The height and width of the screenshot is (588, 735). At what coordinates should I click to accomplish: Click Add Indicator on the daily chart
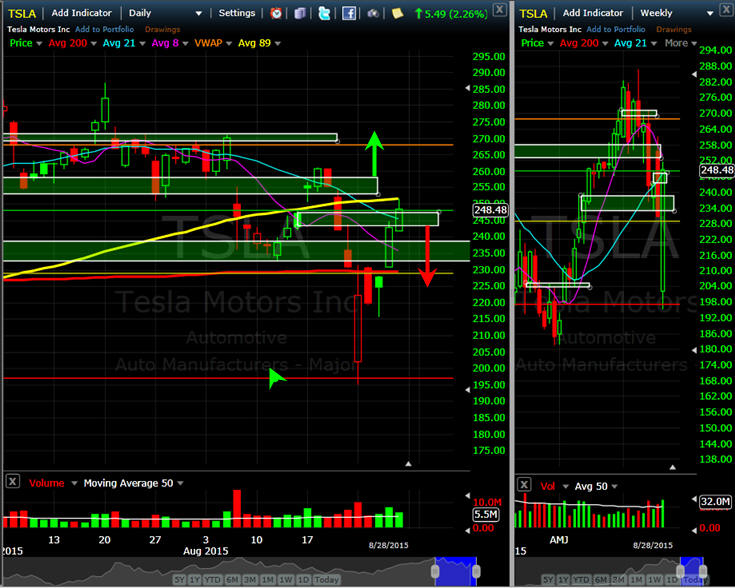coord(82,13)
